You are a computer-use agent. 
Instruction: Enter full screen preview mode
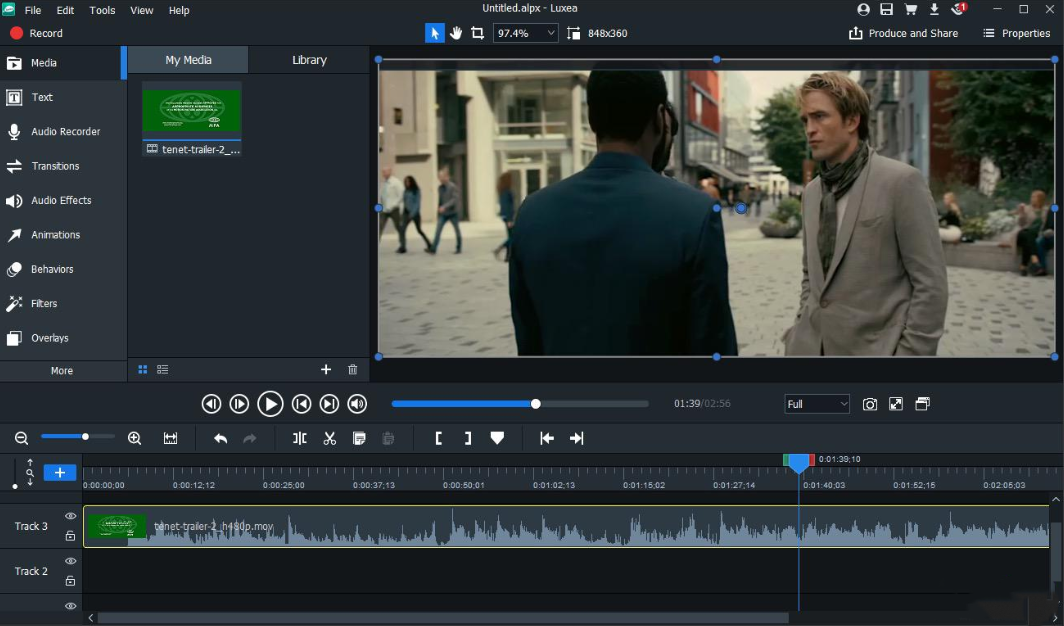(x=896, y=404)
